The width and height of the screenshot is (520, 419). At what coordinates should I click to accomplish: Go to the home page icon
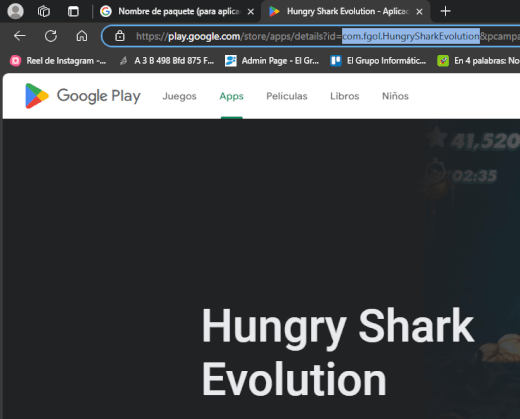(x=82, y=36)
